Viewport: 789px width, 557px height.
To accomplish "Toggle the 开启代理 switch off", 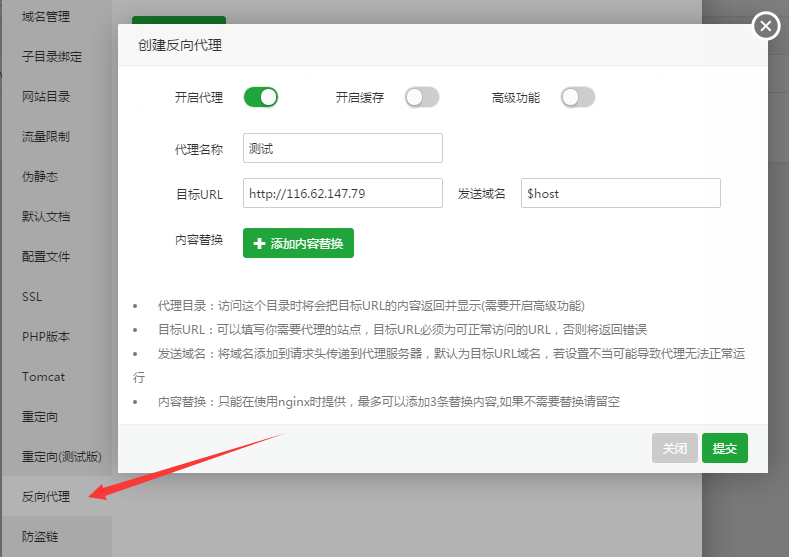I will coord(260,97).
